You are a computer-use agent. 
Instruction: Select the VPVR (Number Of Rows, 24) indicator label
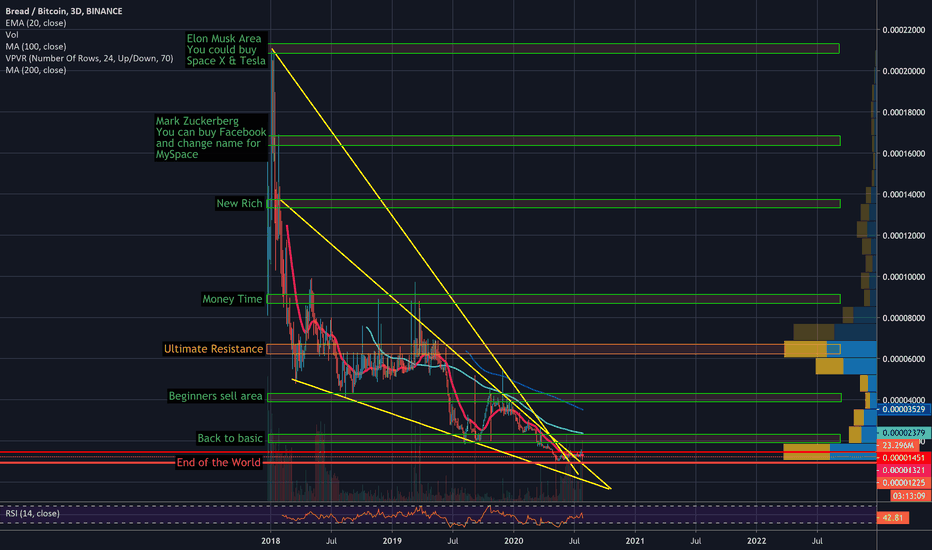pyautogui.click(x=89, y=58)
